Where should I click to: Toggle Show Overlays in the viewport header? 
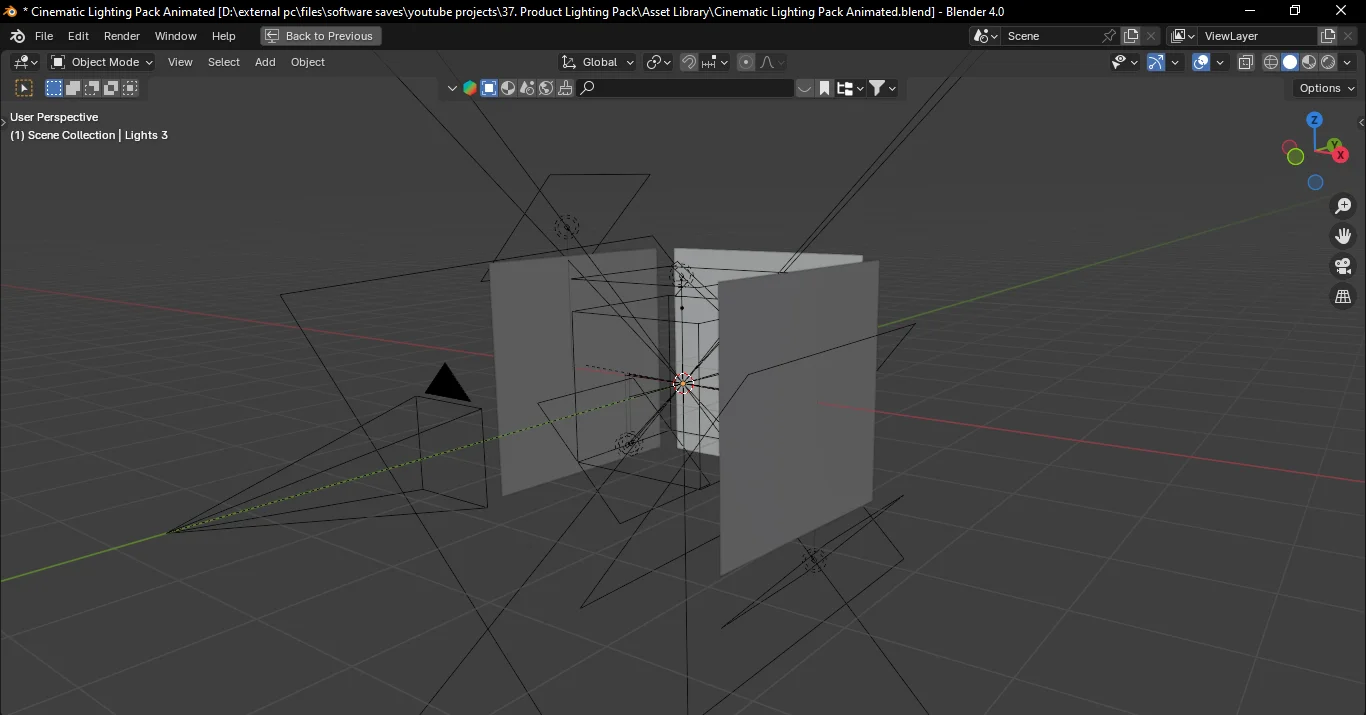click(x=1201, y=61)
